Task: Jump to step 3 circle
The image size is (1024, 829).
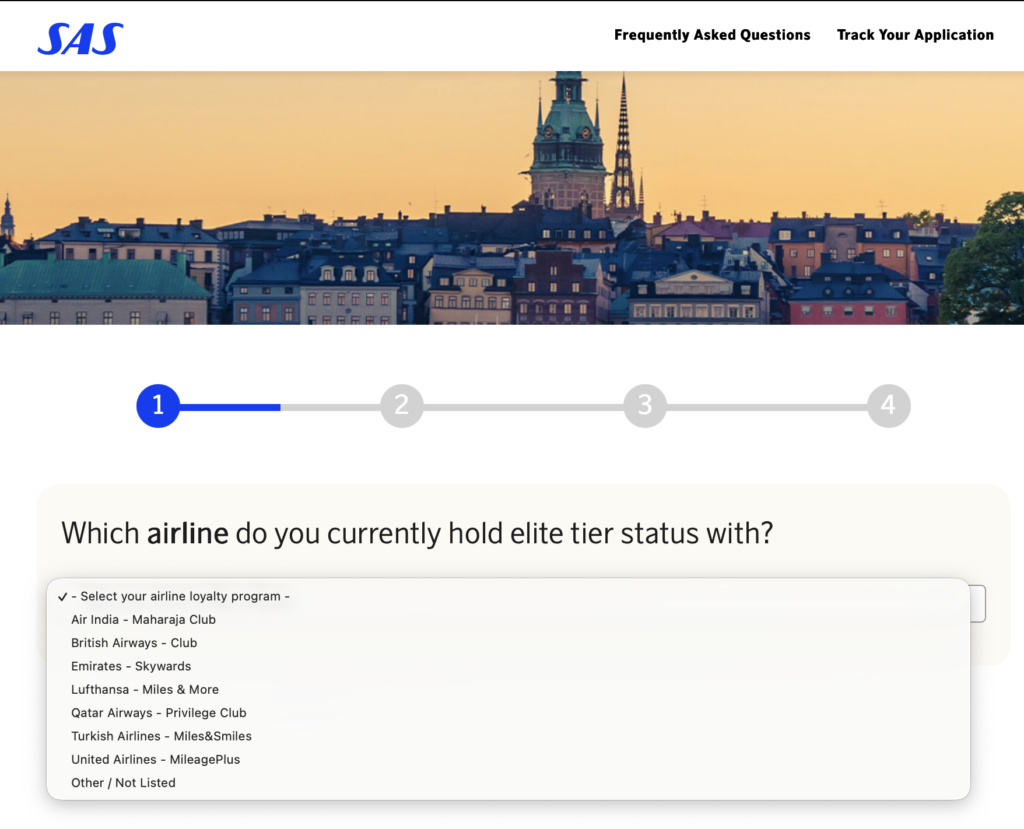Action: [645, 406]
